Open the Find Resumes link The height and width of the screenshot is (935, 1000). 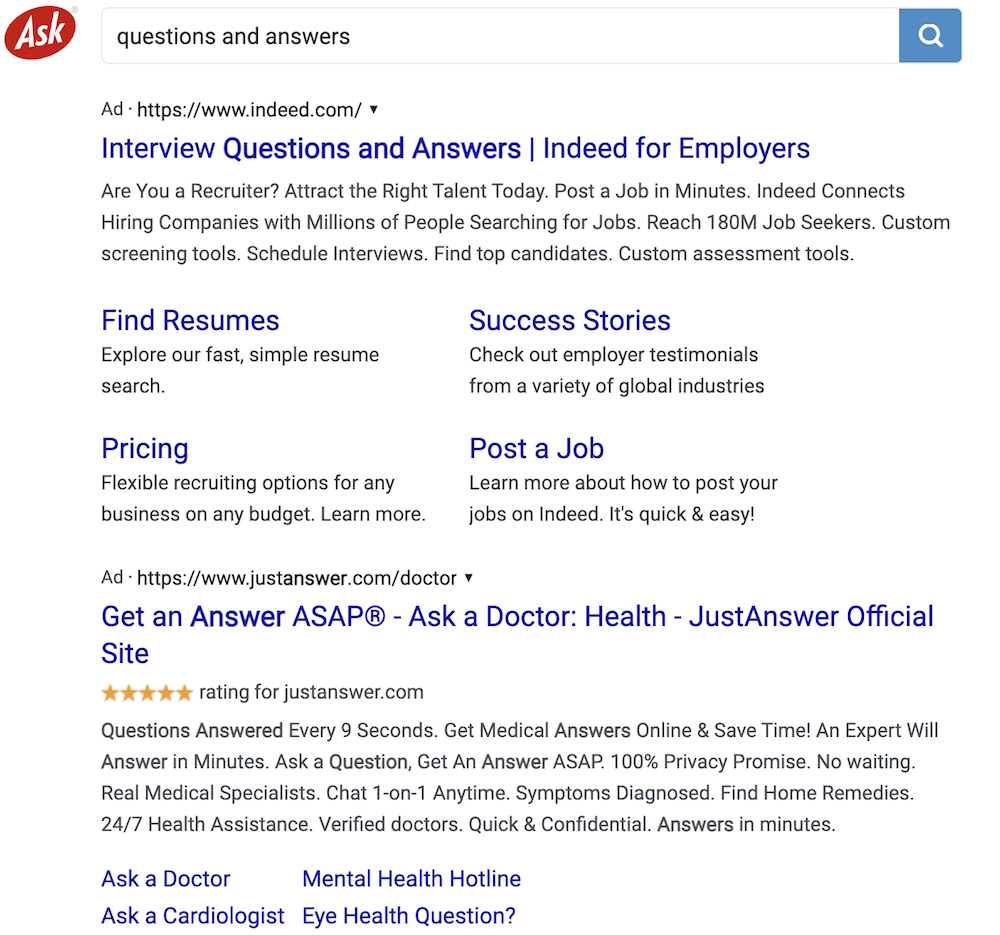190,321
